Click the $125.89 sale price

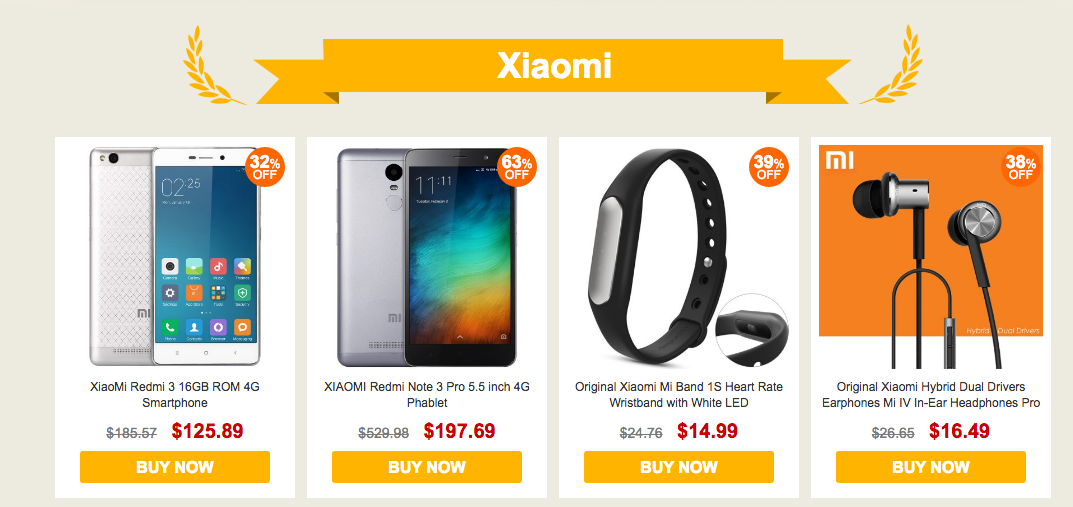pyautogui.click(x=207, y=431)
